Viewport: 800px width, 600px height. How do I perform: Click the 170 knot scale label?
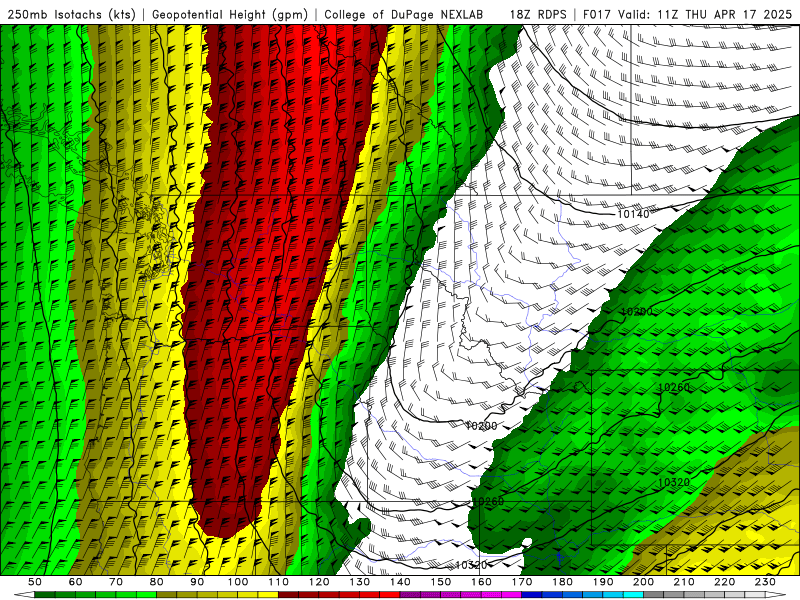[522, 582]
